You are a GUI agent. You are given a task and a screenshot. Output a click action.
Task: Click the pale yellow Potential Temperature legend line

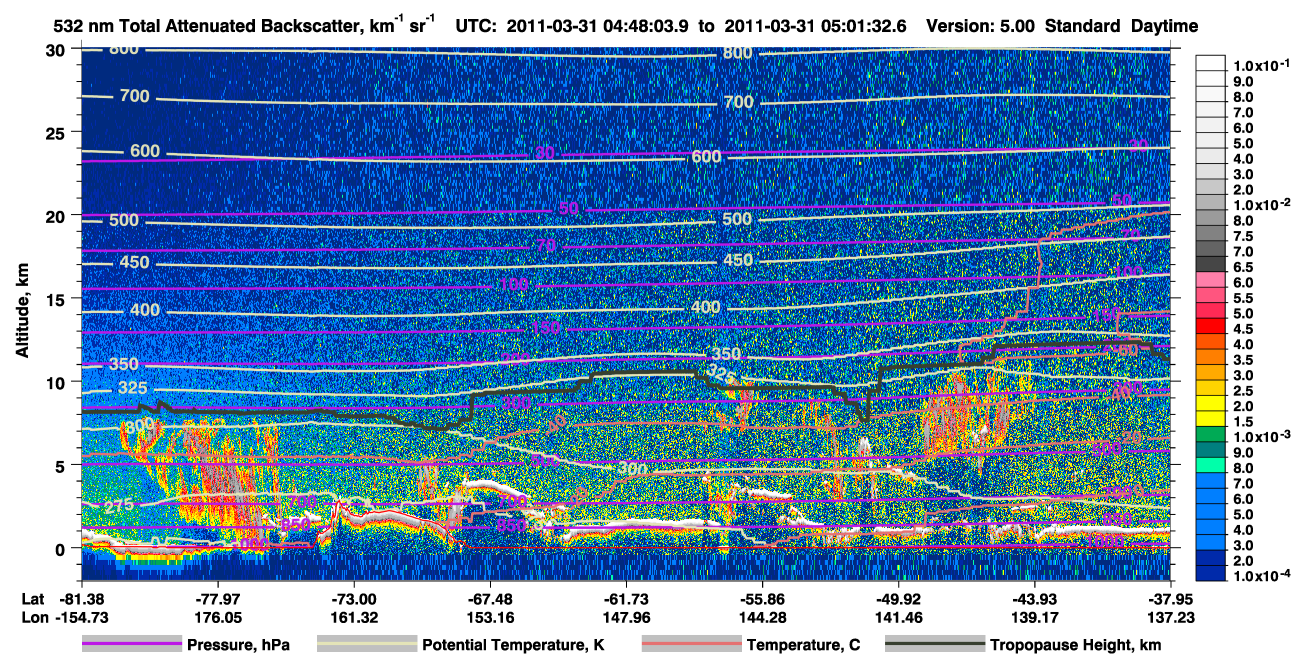pyautogui.click(x=366, y=644)
